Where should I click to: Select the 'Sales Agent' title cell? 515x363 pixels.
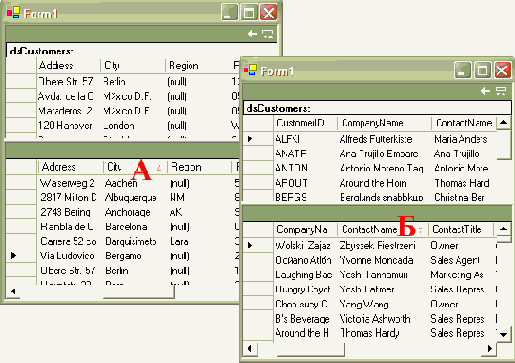click(462, 260)
